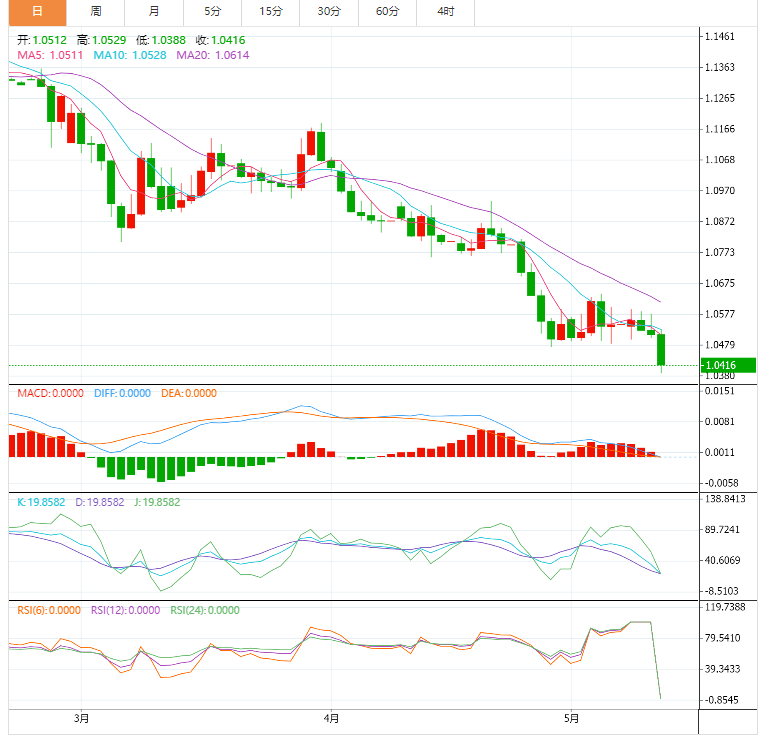Switch to the 月 monthly tab
The width and height of the screenshot is (764, 742).
point(154,12)
